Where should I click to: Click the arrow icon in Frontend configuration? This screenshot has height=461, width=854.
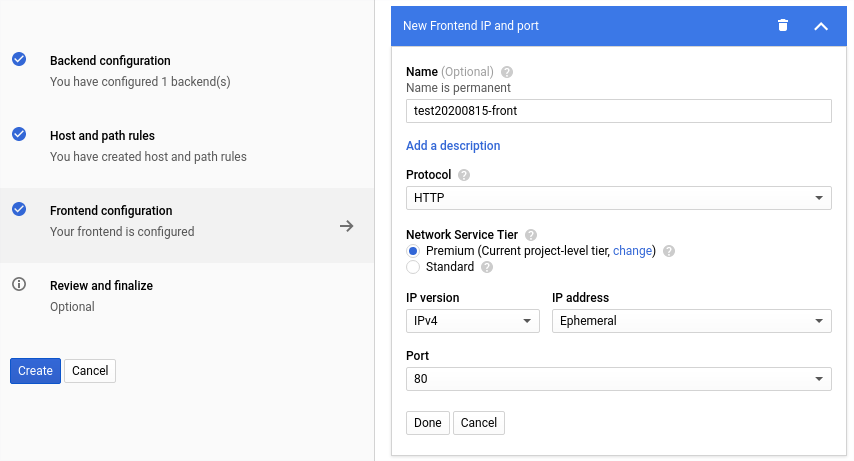[x=346, y=226]
